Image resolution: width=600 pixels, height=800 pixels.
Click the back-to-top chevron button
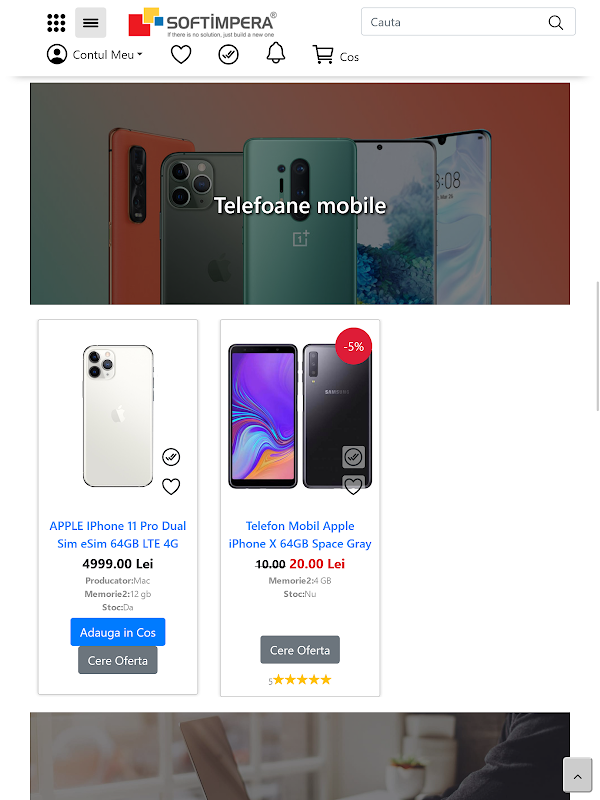pos(578,776)
